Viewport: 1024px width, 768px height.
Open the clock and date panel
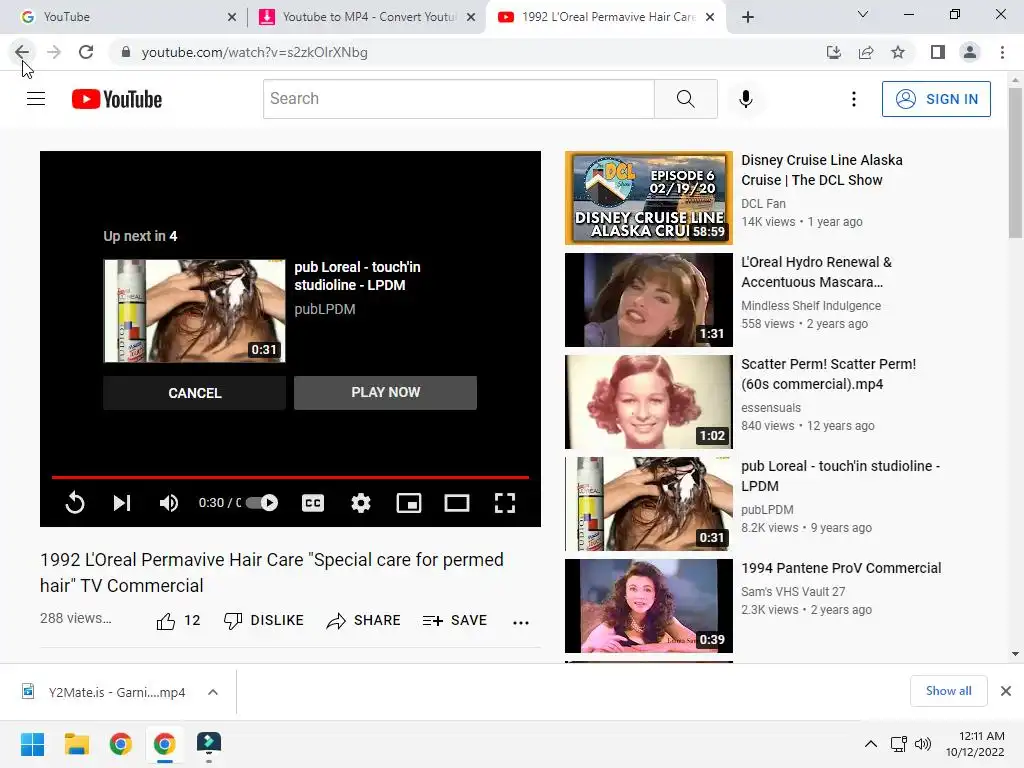point(975,744)
